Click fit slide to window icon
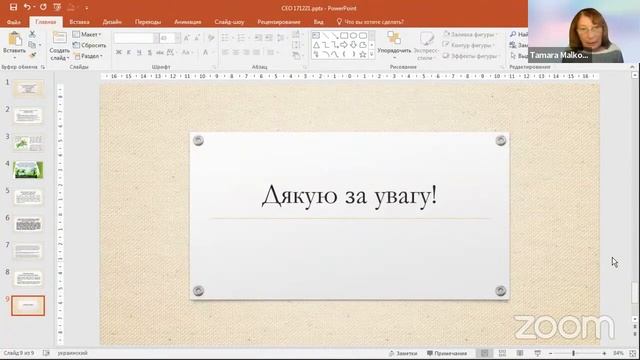This screenshot has height=360, width=640. pyautogui.click(x=633, y=353)
